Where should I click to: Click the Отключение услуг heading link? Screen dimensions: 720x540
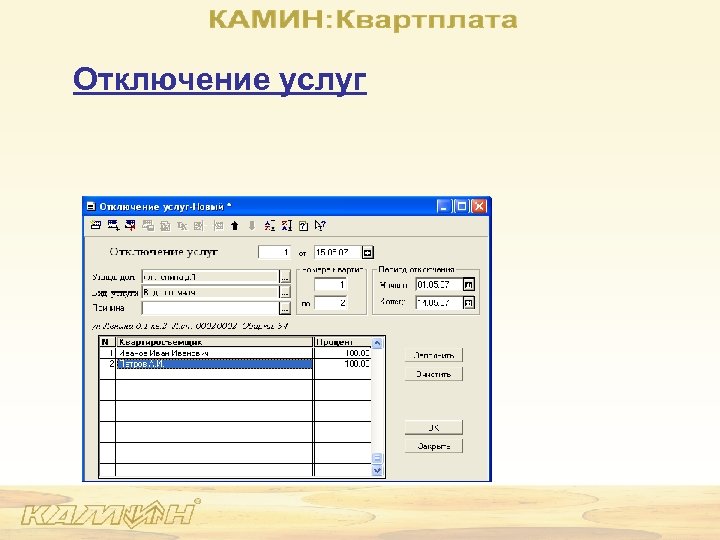219,80
